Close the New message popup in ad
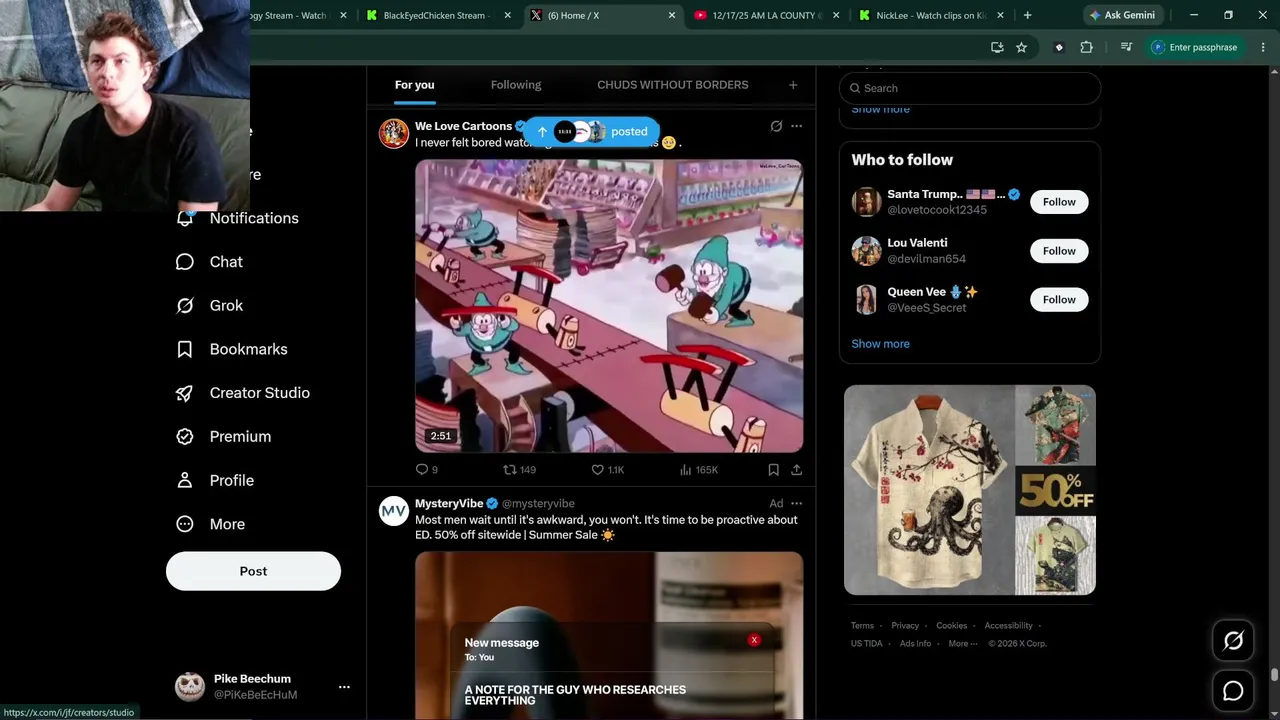Viewport: 1280px width, 720px height. (754, 640)
